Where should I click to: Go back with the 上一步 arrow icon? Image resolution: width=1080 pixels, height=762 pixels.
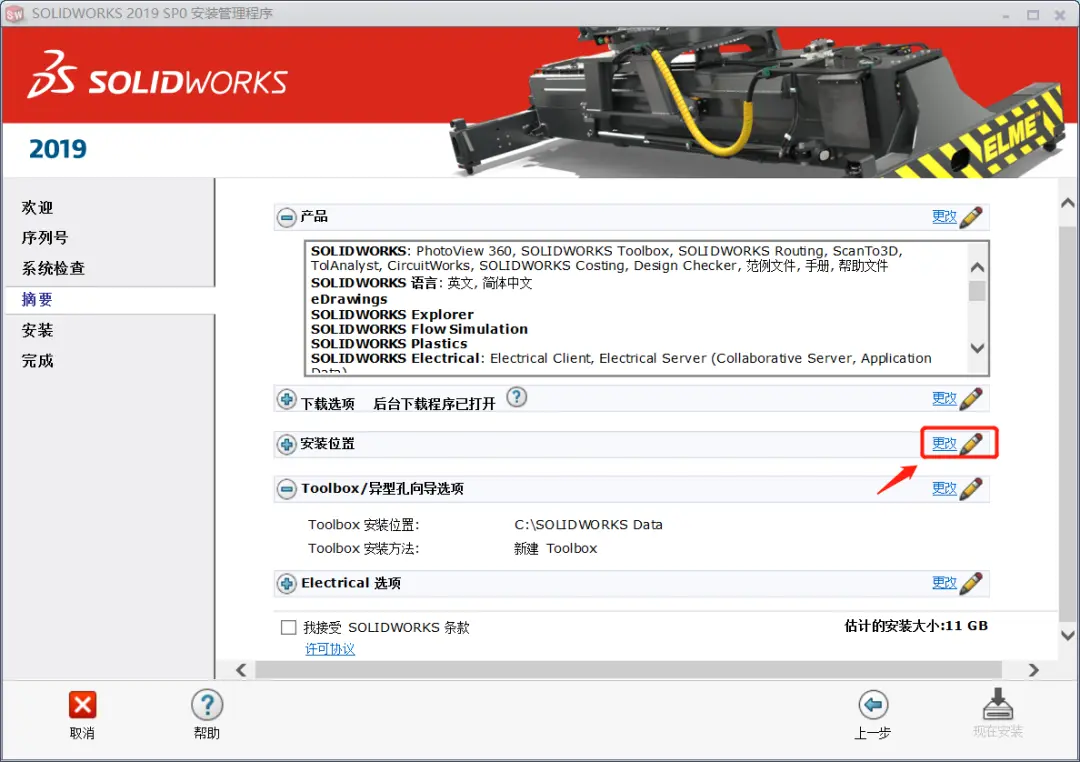coord(873,705)
